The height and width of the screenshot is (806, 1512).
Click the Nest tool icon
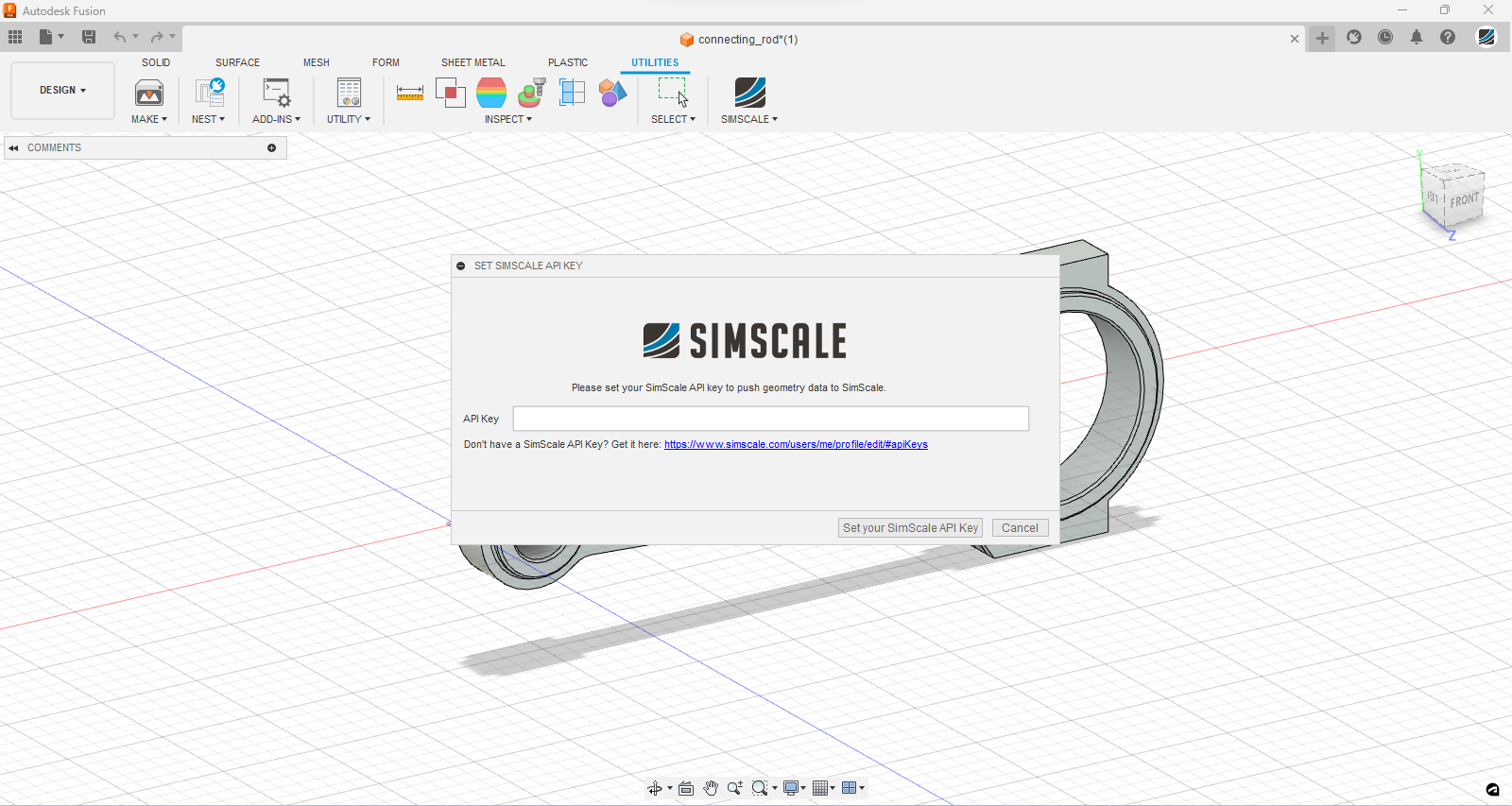[209, 93]
